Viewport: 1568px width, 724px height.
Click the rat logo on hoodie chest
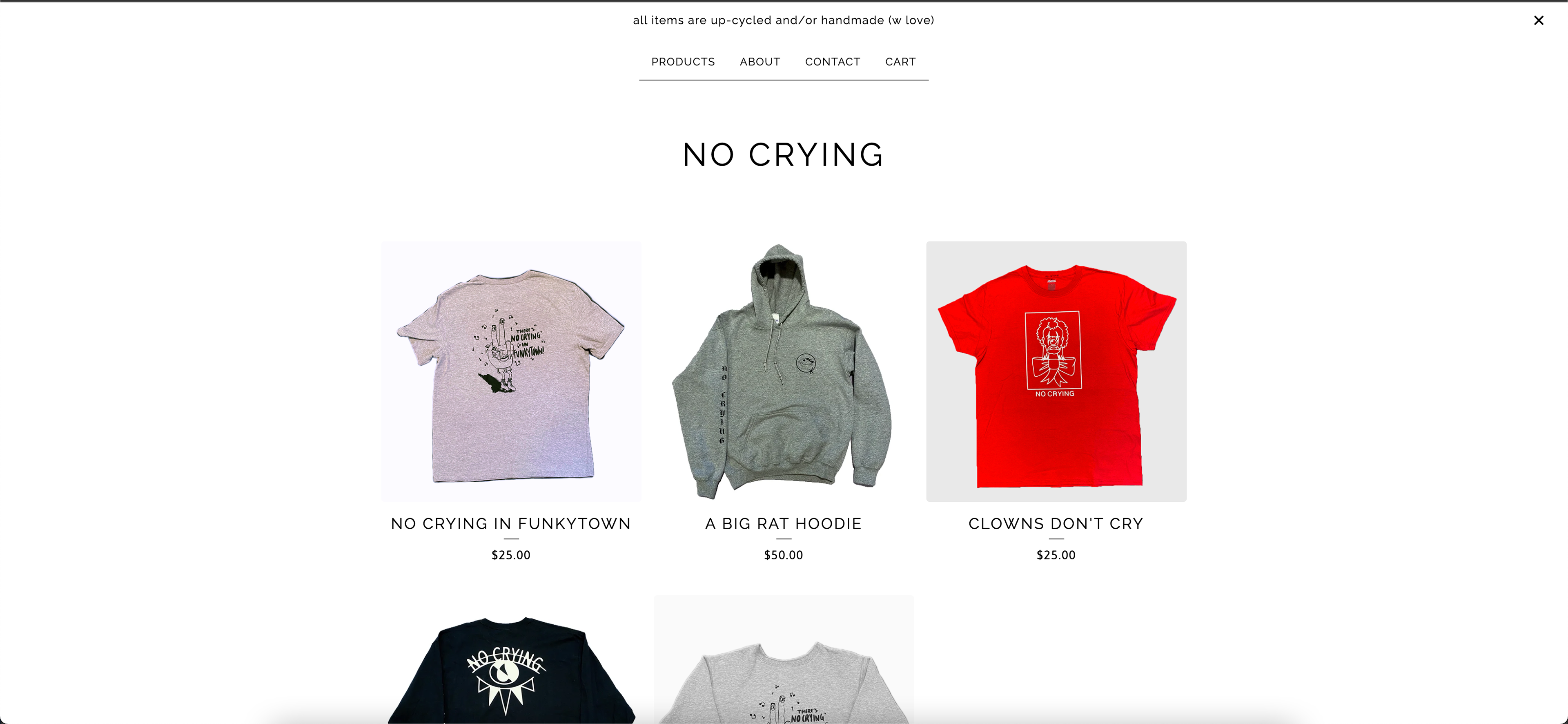coord(806,364)
